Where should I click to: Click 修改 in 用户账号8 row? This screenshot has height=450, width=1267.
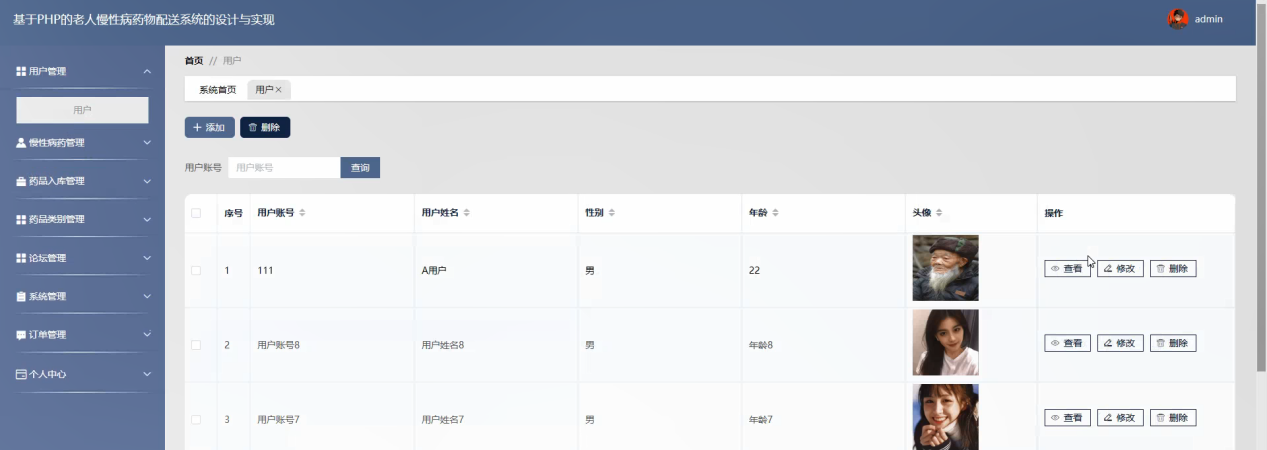tap(1120, 343)
